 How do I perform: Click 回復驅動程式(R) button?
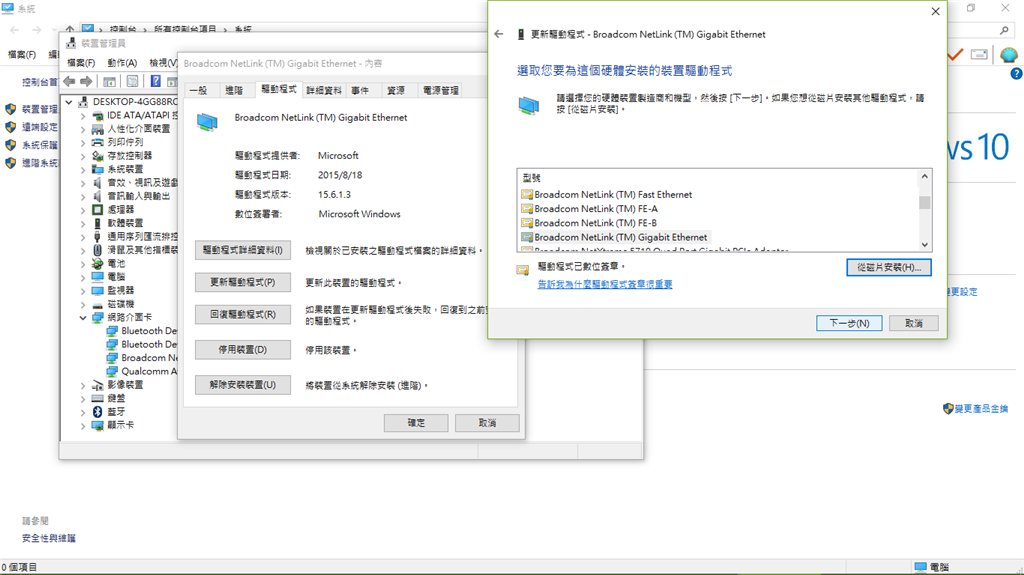(x=243, y=314)
